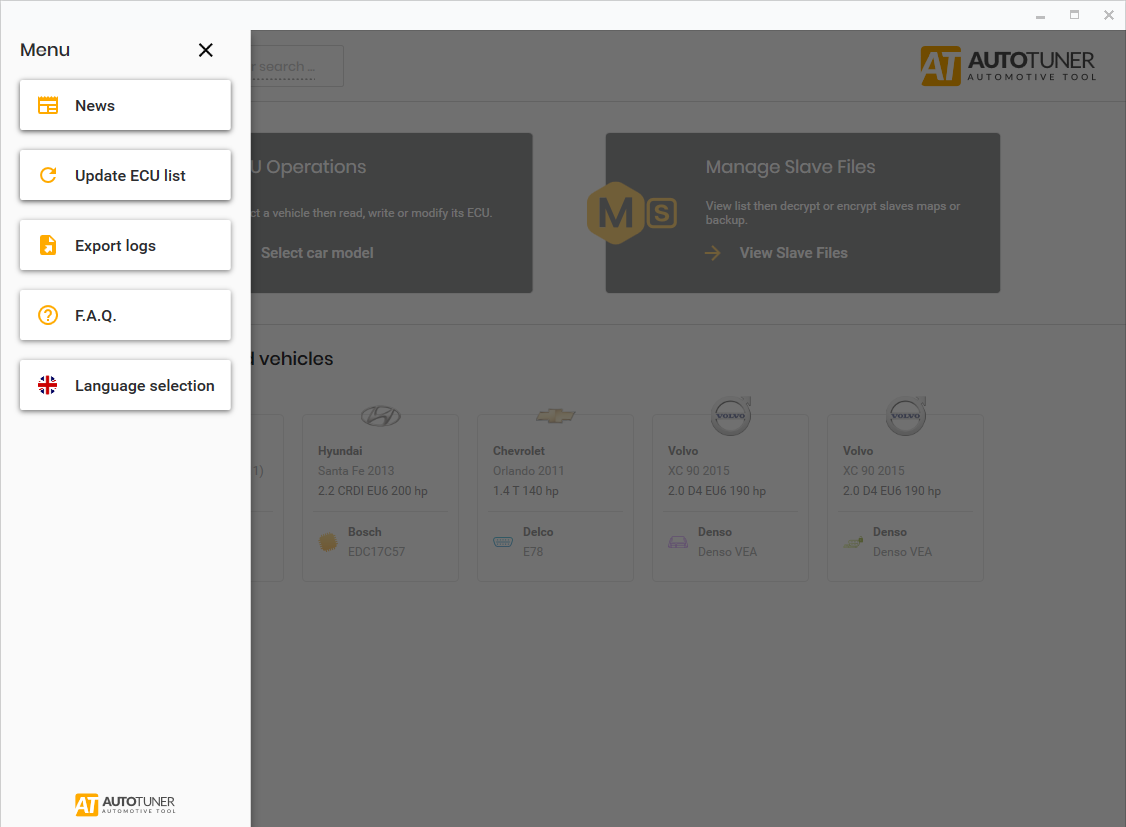Click the Export logs file icon
The image size is (1126, 827).
pyautogui.click(x=47, y=245)
